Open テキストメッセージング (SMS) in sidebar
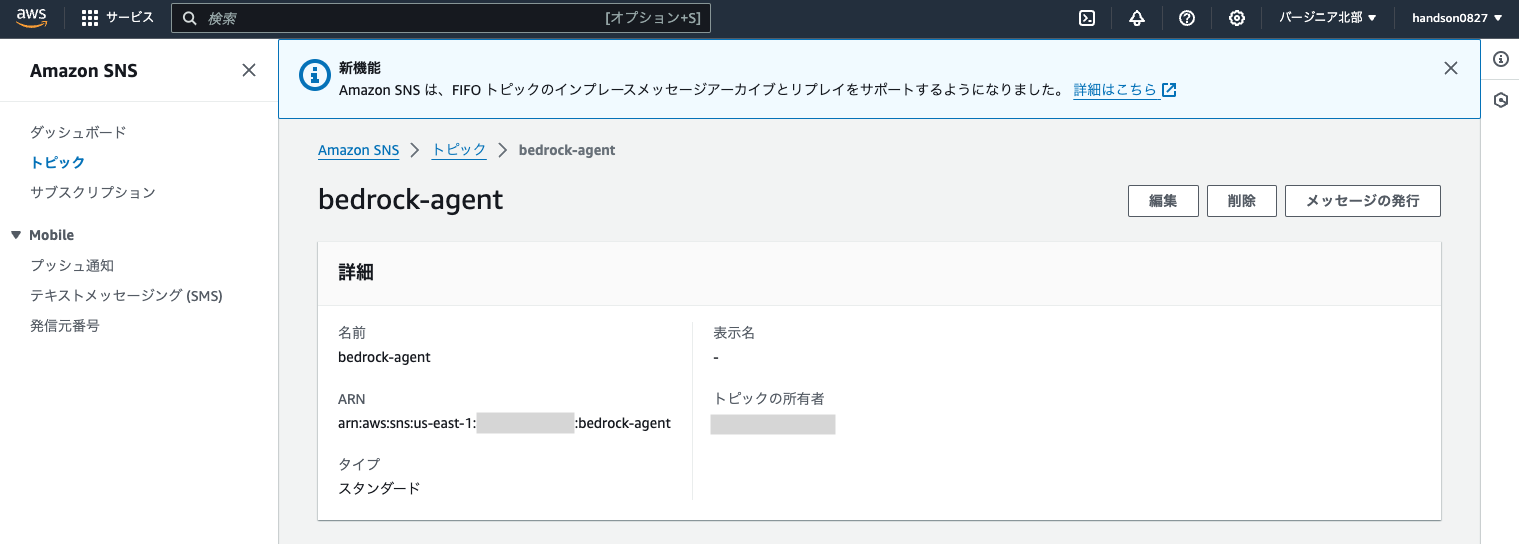The height and width of the screenshot is (544, 1519). coord(126,296)
